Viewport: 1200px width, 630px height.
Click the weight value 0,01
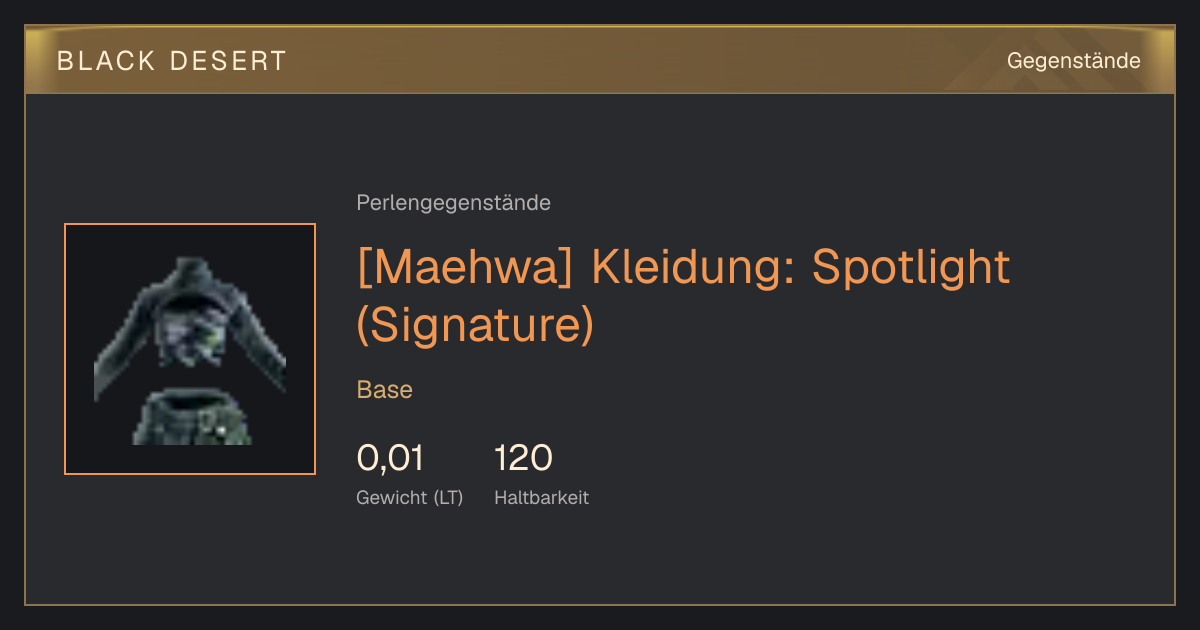coord(390,458)
